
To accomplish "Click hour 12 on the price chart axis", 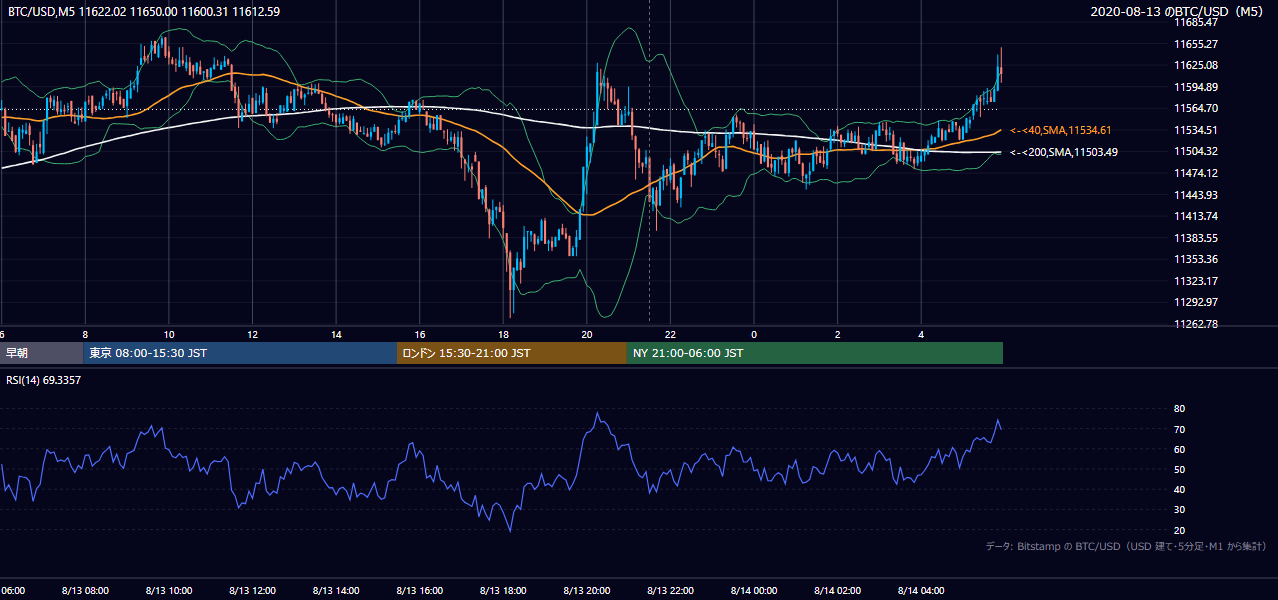I will (x=253, y=334).
